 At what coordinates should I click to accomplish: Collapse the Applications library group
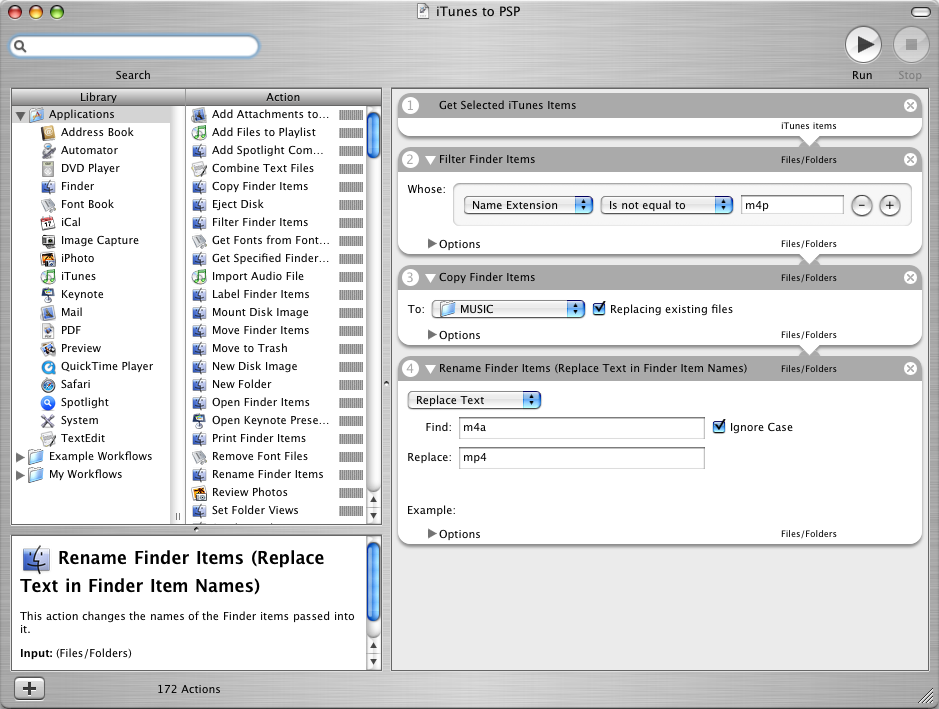(x=20, y=115)
